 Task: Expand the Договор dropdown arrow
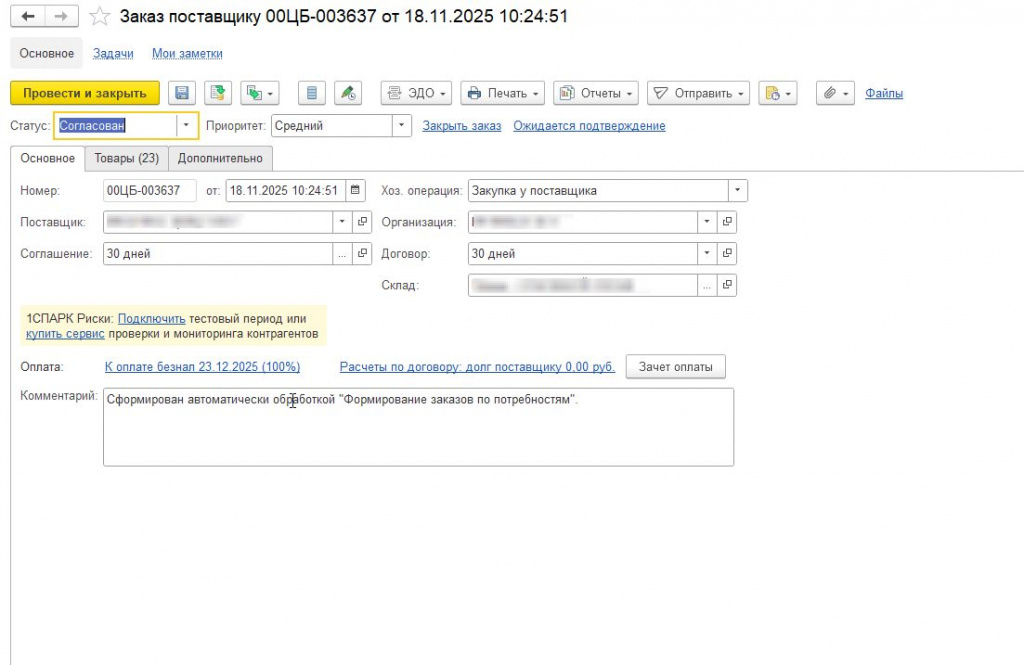pyautogui.click(x=707, y=253)
